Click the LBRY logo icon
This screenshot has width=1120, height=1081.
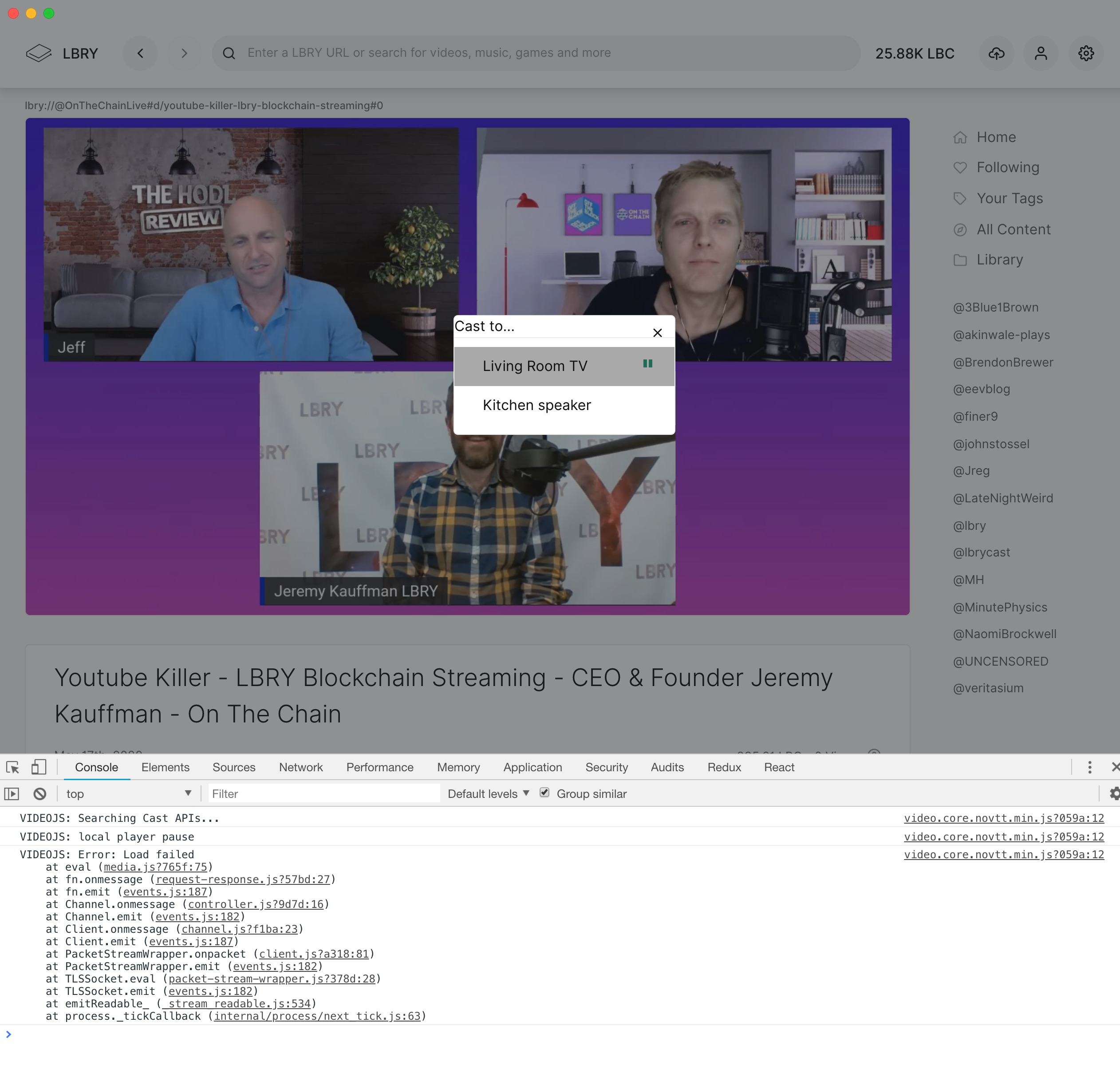pos(39,53)
